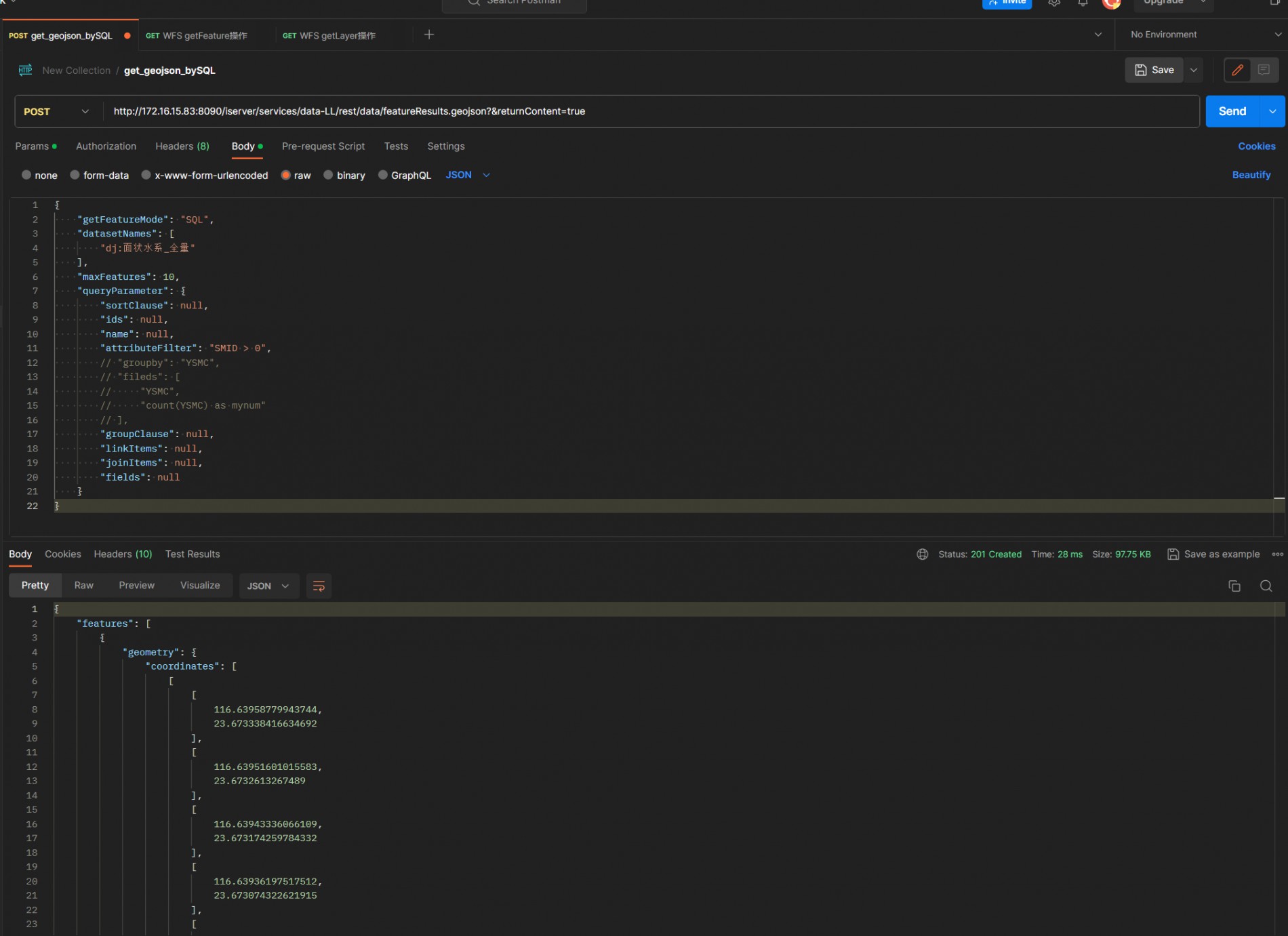Click the Send request button

(x=1232, y=111)
